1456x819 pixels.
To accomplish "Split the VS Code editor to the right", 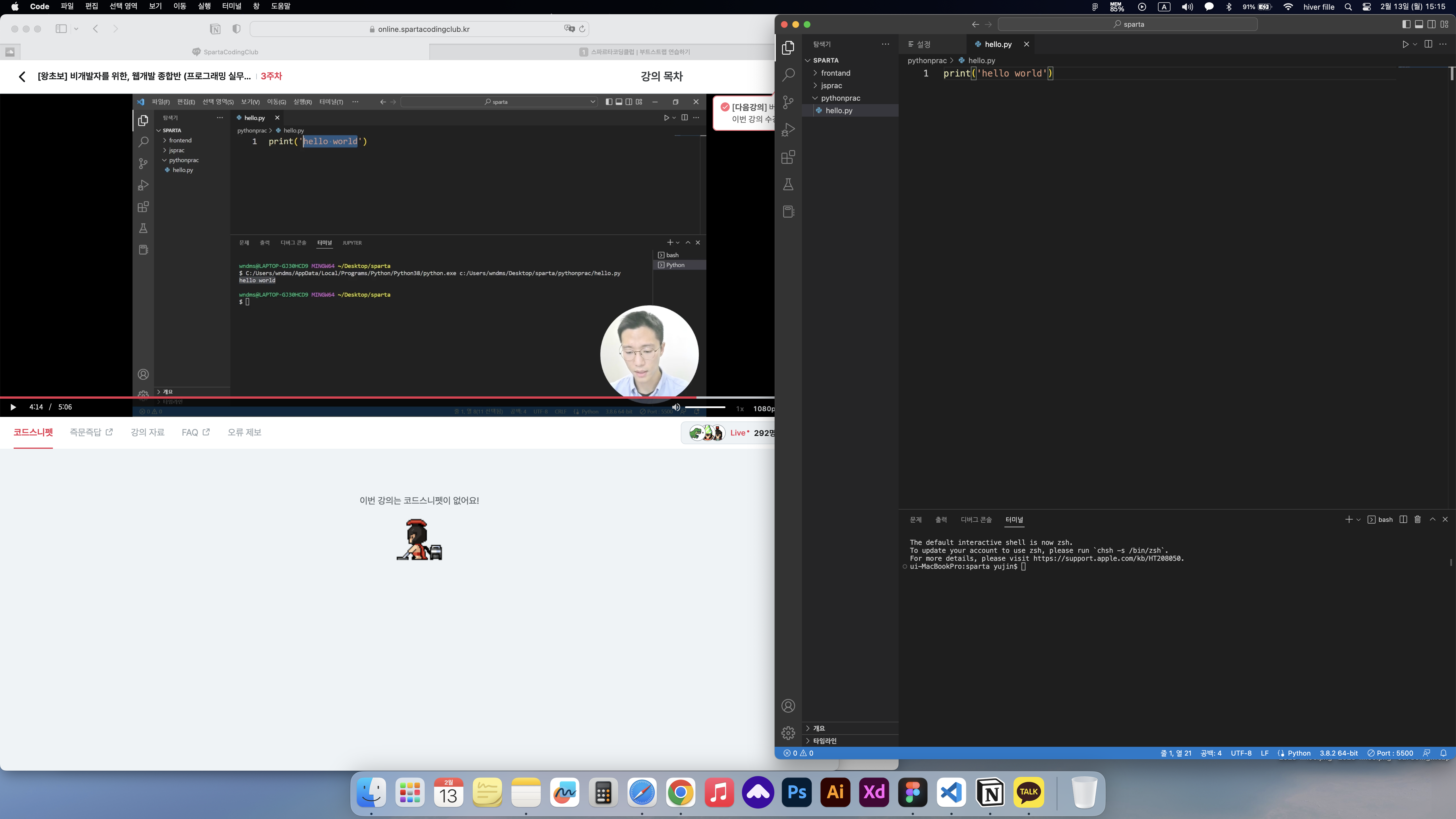I will 1428,44.
